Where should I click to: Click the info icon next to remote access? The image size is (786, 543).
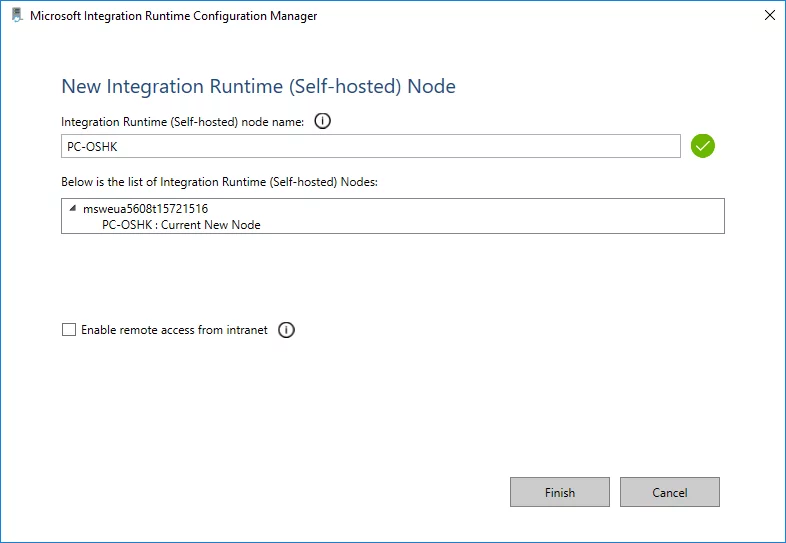click(286, 330)
